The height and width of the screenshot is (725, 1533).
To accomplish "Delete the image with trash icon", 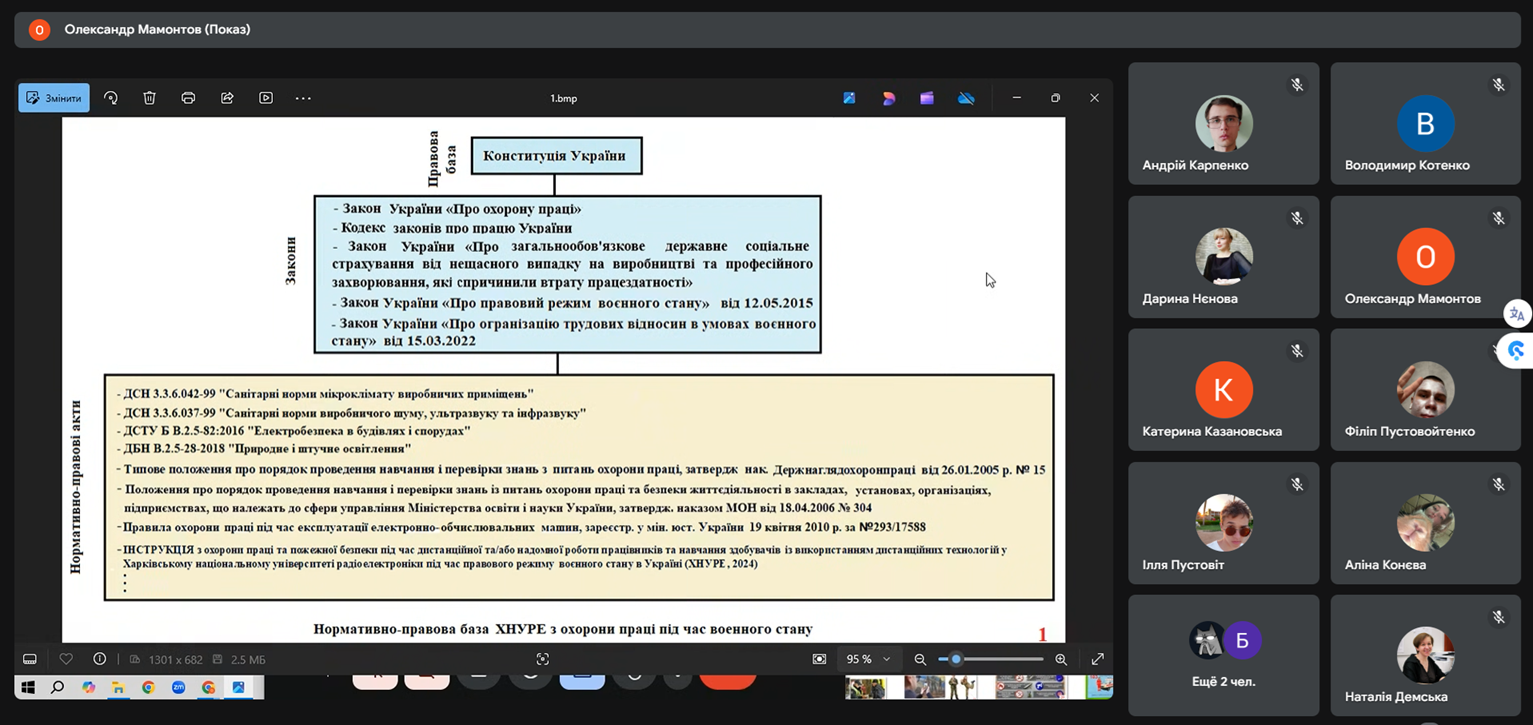I will coord(149,98).
